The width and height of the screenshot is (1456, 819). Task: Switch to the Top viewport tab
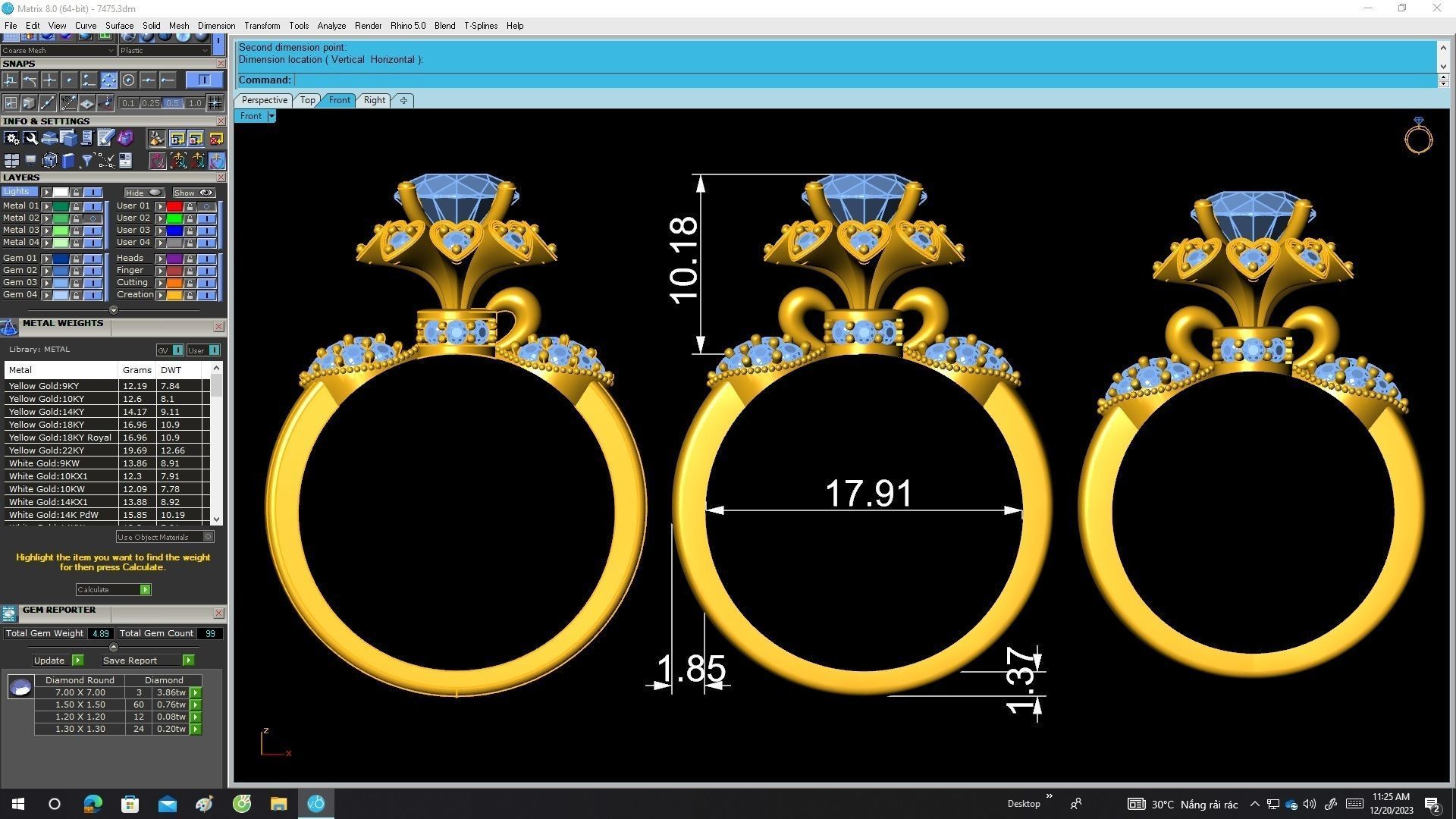coord(307,100)
